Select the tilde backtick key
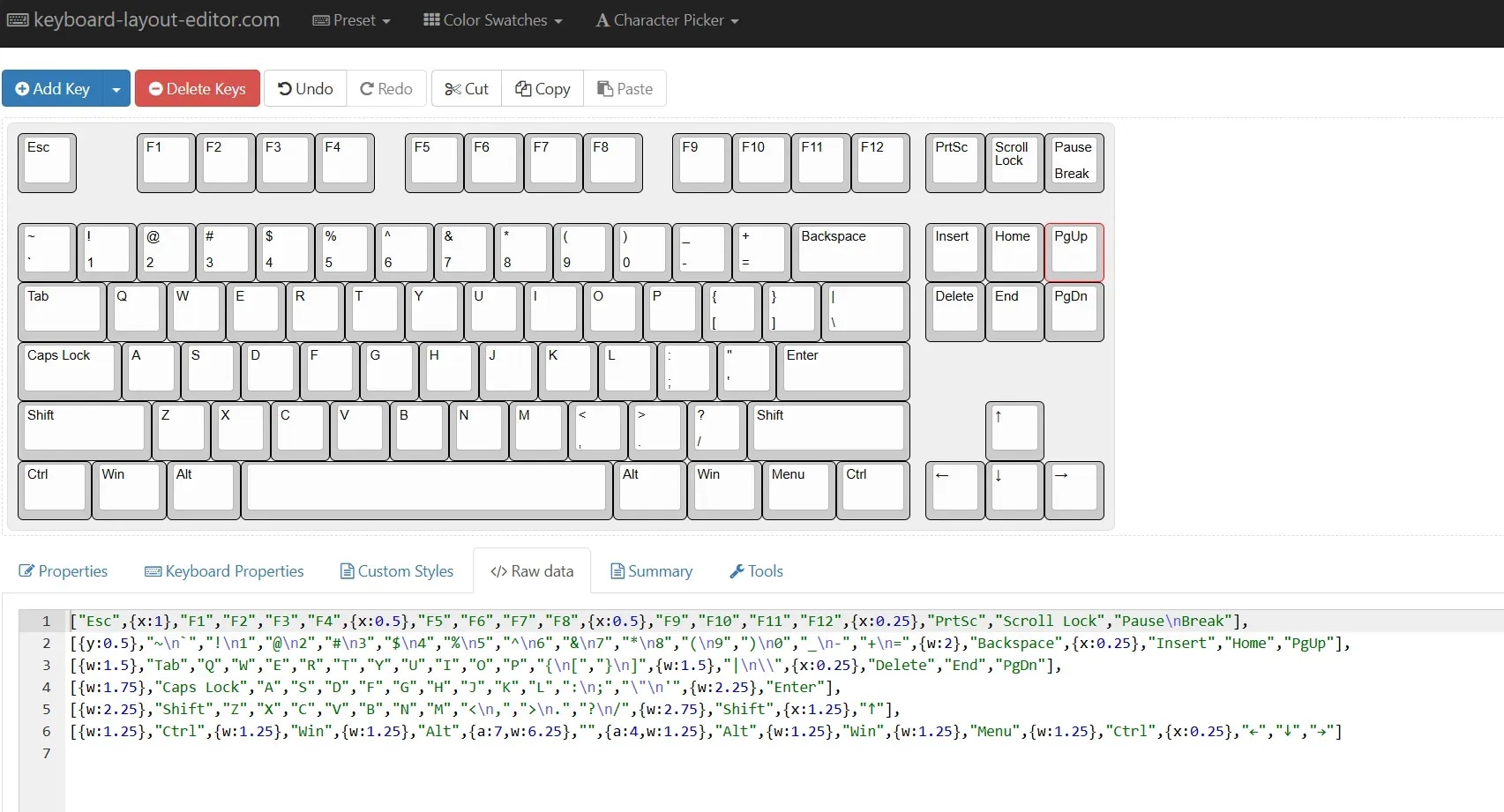Screen dimensions: 1504x812 (47, 252)
